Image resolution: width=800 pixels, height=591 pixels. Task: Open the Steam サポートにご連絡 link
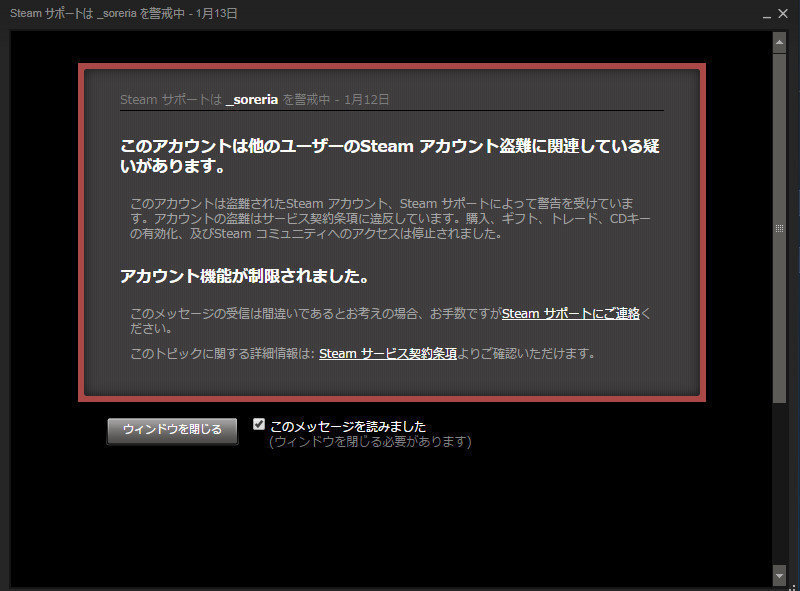coord(570,313)
